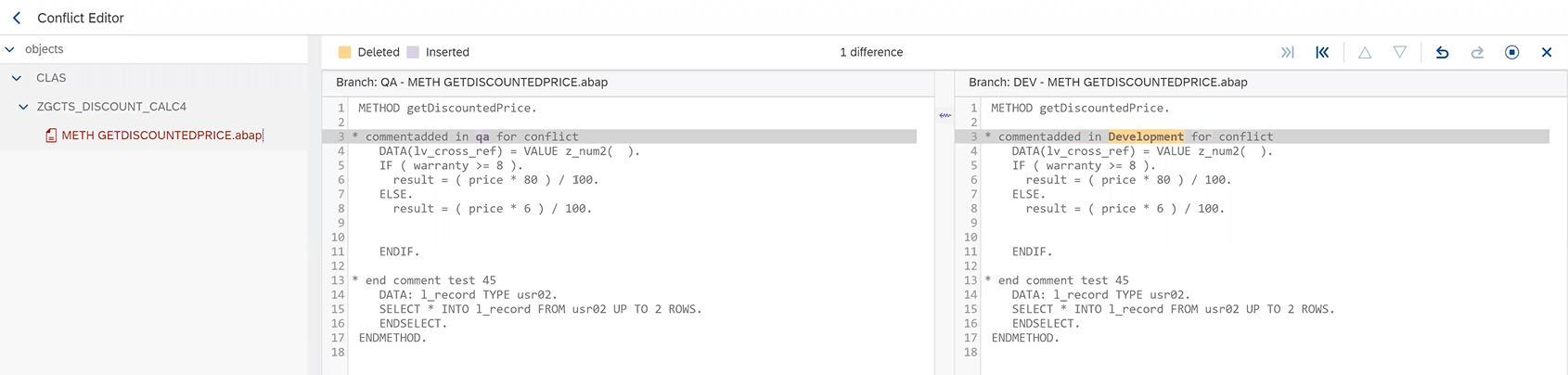Click the merge arrow between code panes

tap(945, 116)
